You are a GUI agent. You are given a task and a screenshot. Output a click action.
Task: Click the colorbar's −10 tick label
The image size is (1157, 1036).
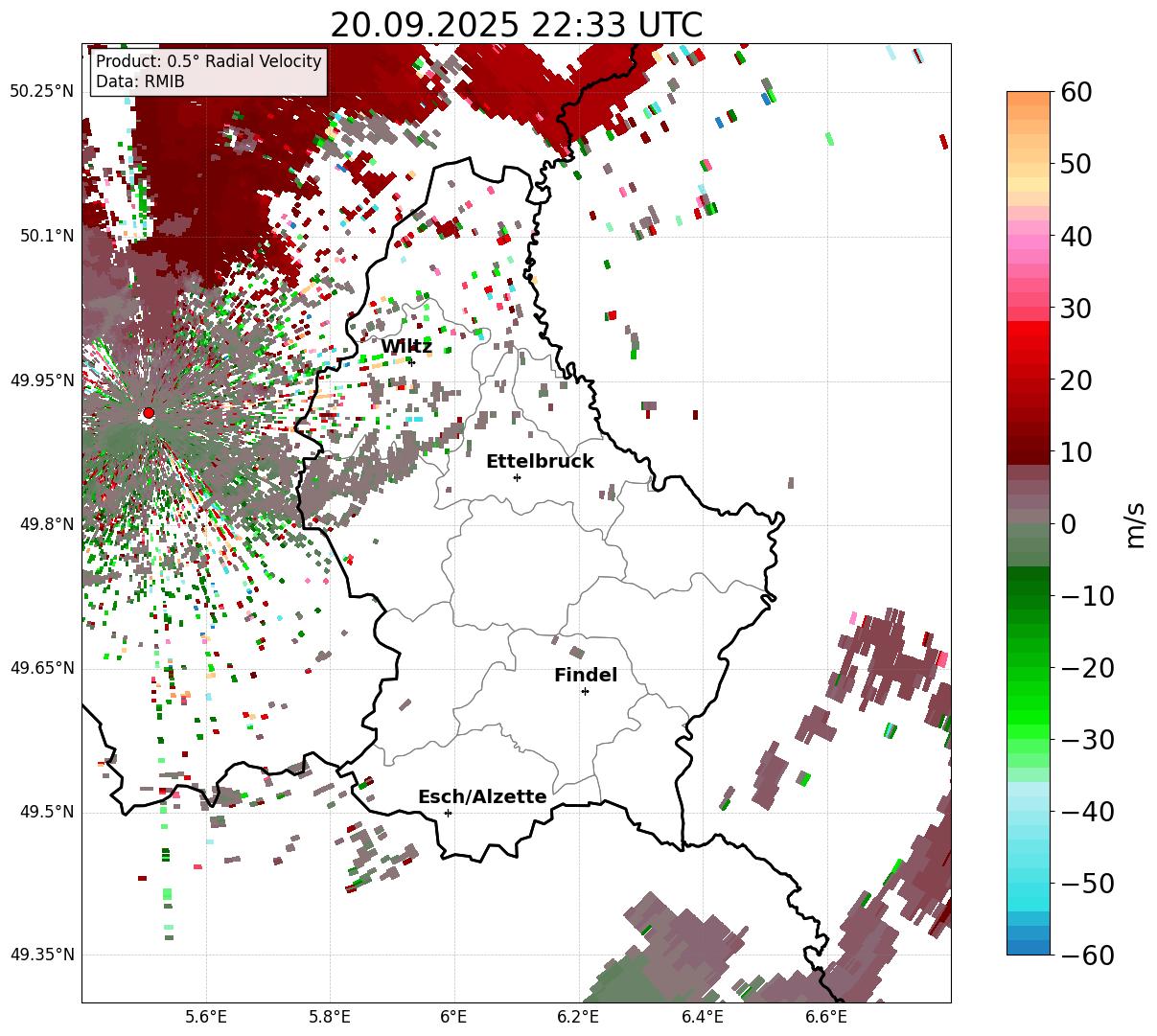click(1087, 595)
